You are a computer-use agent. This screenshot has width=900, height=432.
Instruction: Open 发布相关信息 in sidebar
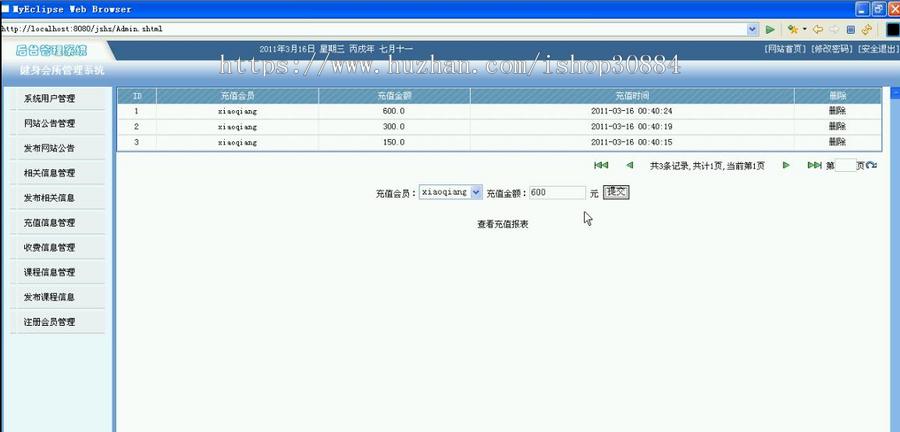pos(49,198)
